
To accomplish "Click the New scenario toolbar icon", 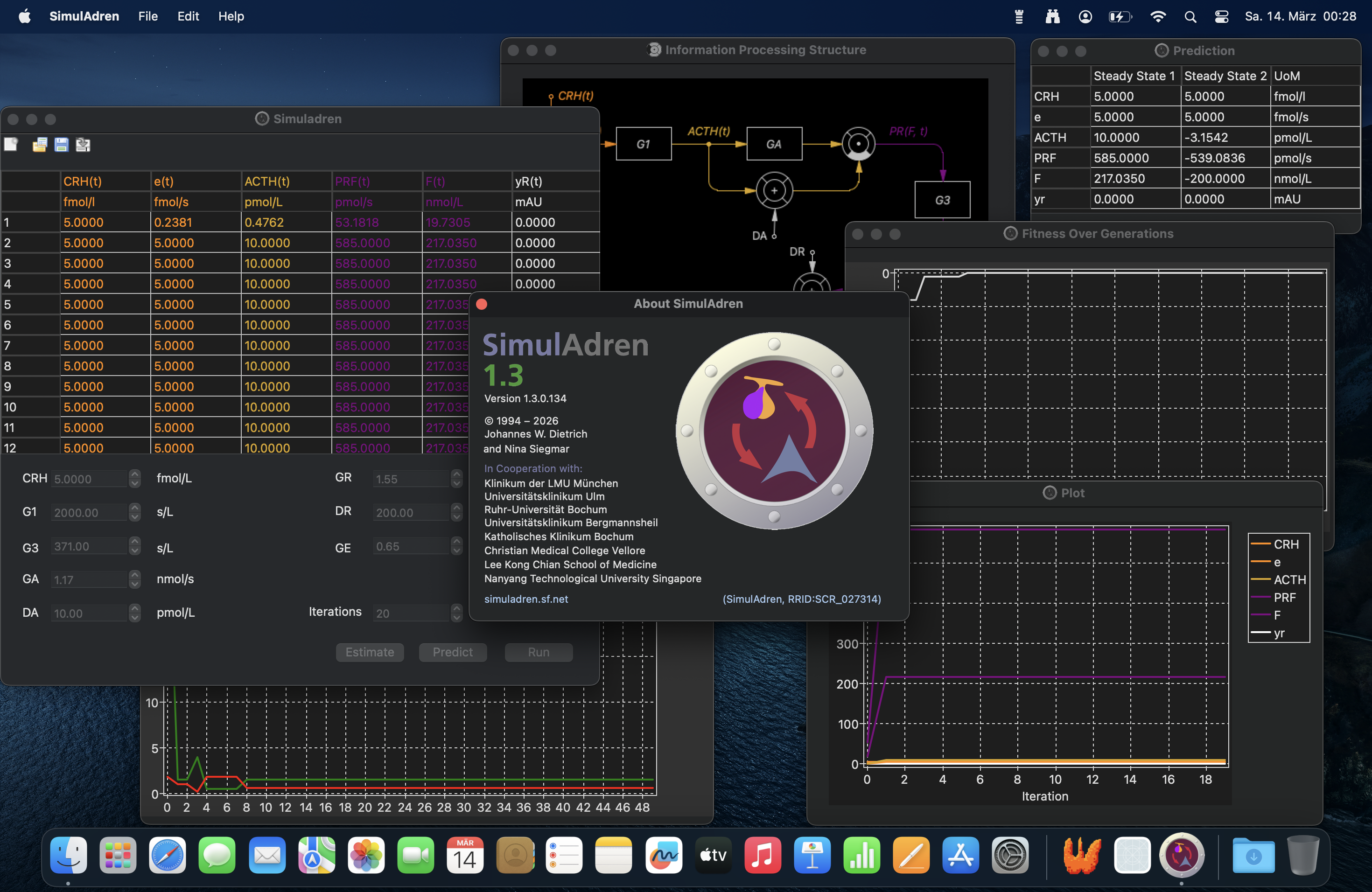I will point(11,145).
